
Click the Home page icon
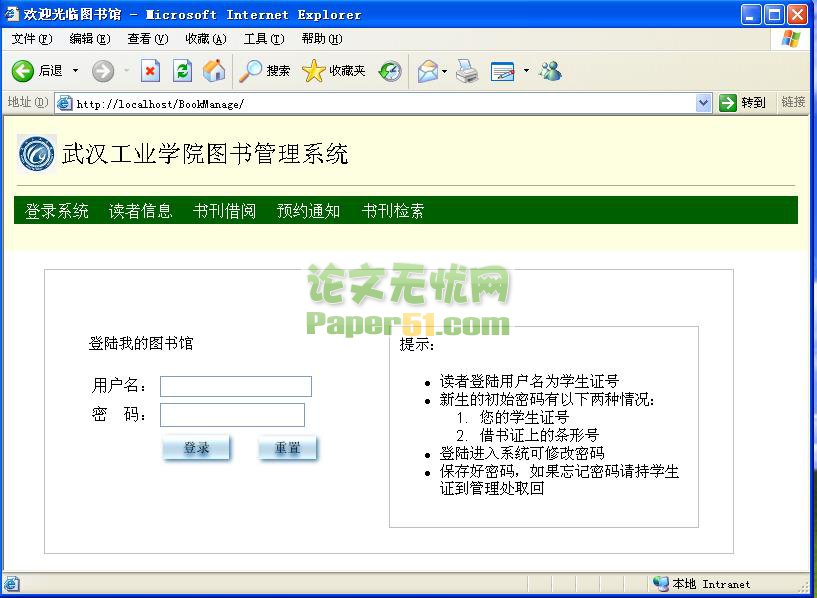[x=214, y=70]
